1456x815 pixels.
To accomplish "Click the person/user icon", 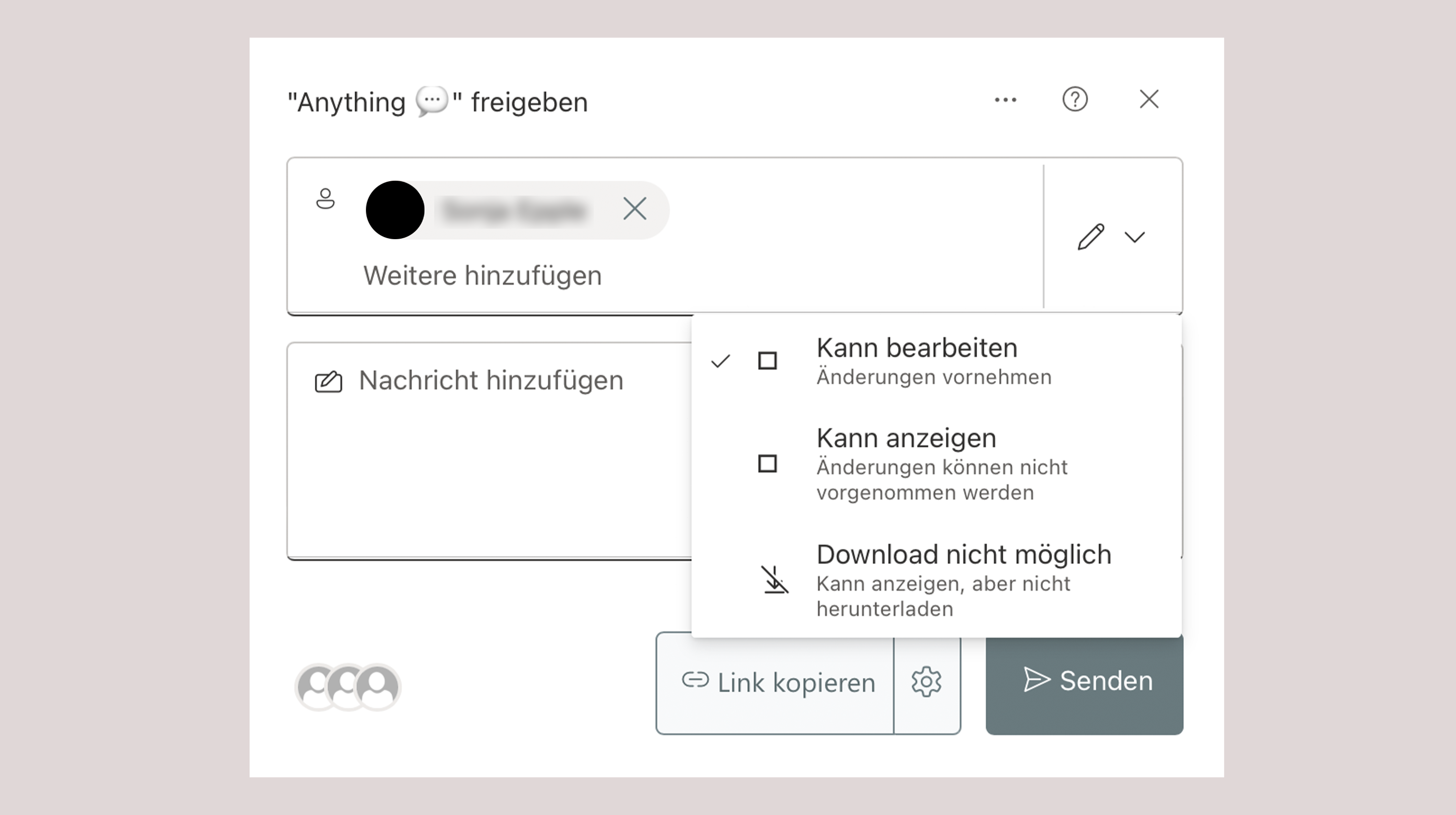I will click(x=325, y=198).
